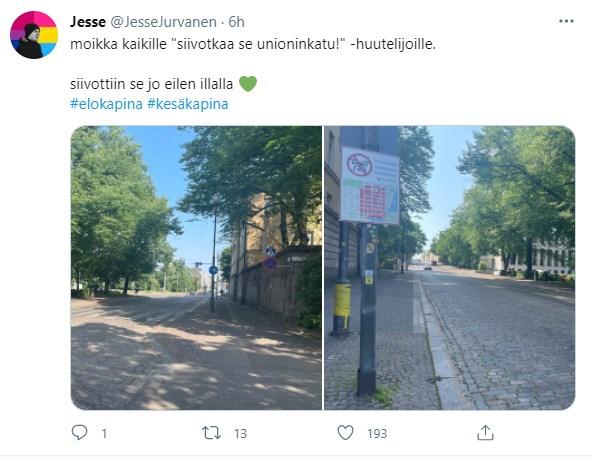This screenshot has height=457, width=592.
Task: View the left street photo
Action: pyautogui.click(x=196, y=268)
